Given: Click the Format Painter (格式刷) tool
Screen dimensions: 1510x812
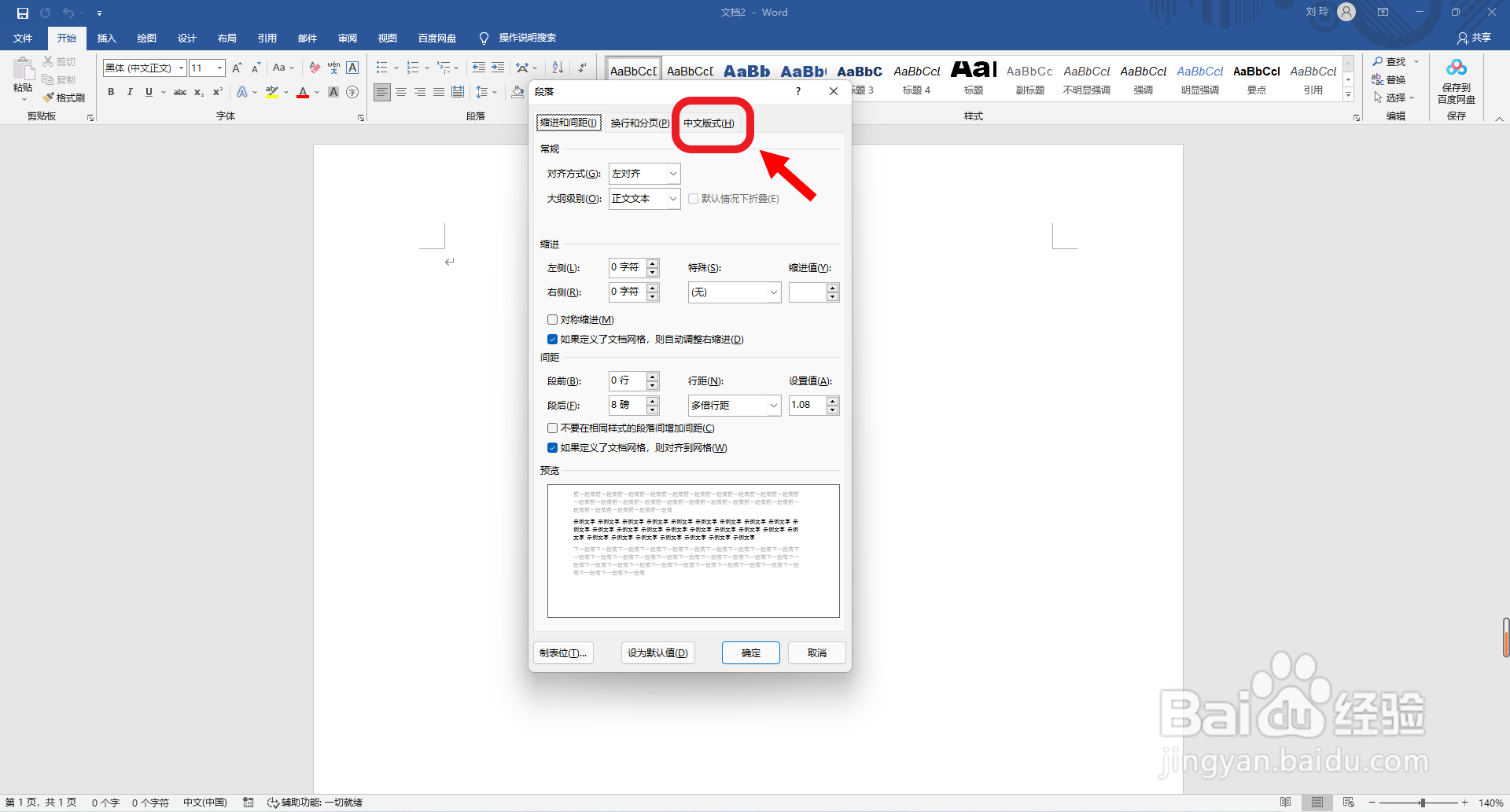Looking at the screenshot, I should [x=64, y=98].
